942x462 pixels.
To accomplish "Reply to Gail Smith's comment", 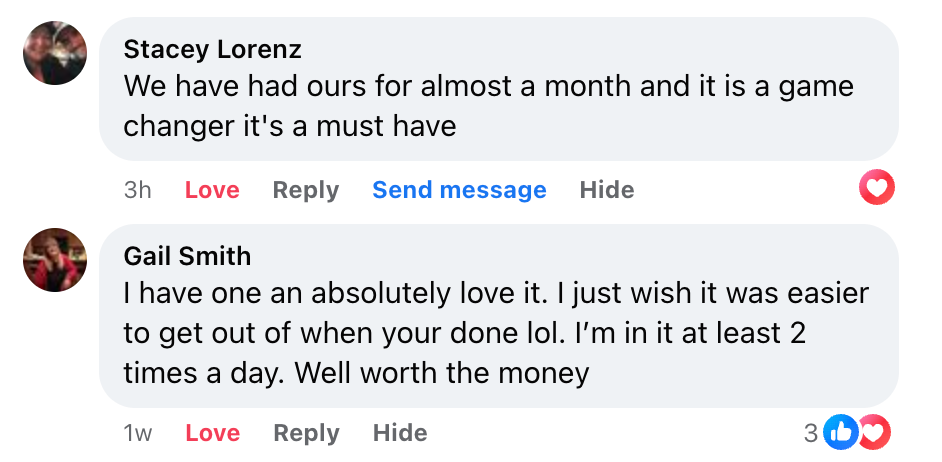I will pyautogui.click(x=306, y=433).
